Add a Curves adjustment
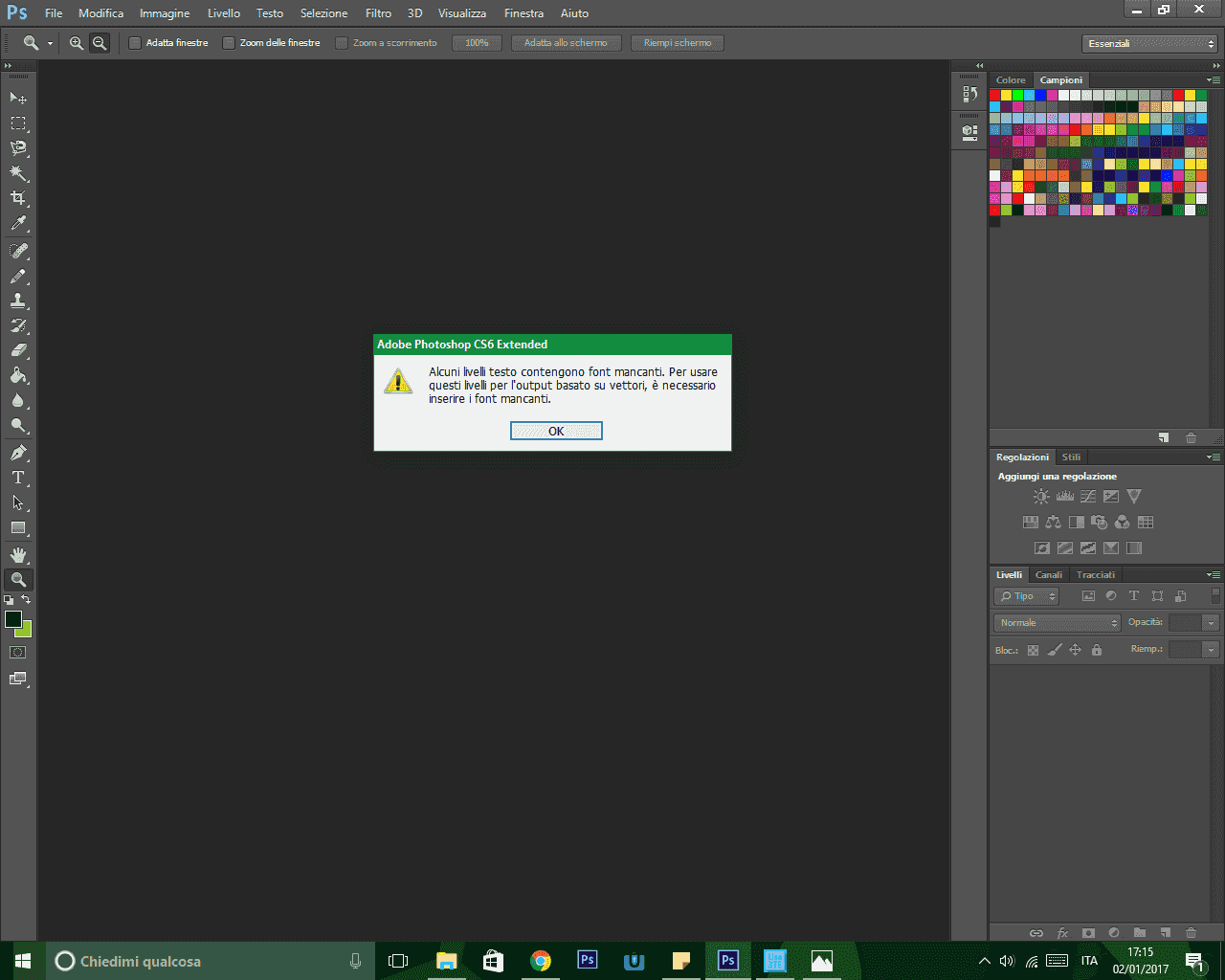Image resolution: width=1225 pixels, height=980 pixels. point(1088,497)
